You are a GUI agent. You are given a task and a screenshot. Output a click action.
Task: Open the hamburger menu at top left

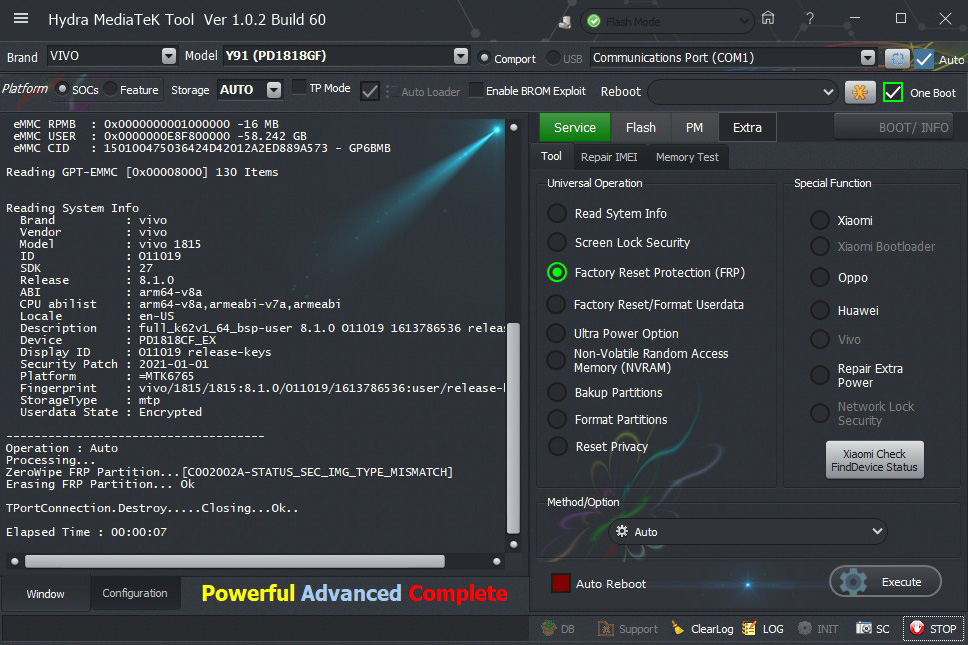(21, 19)
